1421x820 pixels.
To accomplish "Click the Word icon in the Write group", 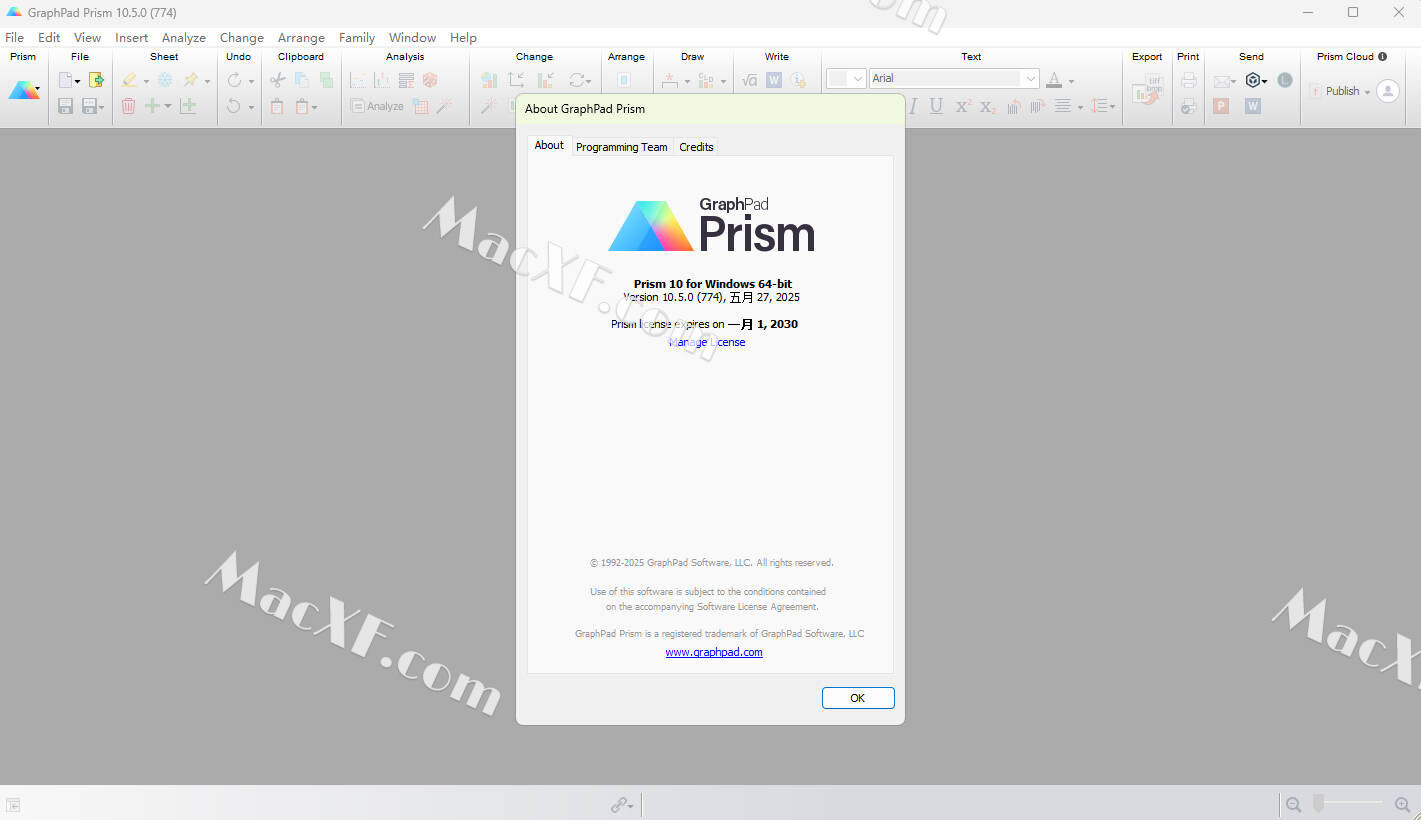I will click(774, 80).
